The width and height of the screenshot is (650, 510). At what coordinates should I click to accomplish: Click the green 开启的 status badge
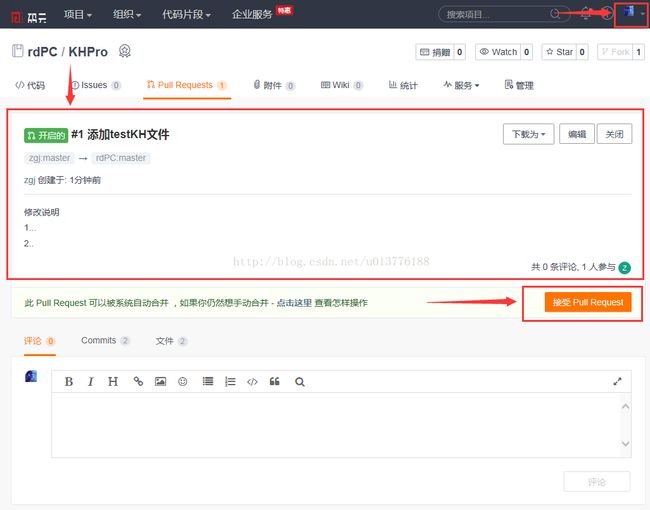coord(46,135)
